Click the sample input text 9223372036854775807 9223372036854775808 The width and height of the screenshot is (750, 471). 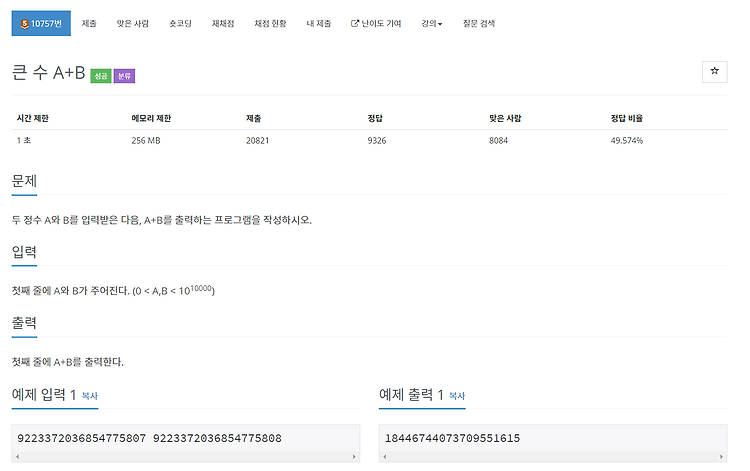(x=149, y=438)
